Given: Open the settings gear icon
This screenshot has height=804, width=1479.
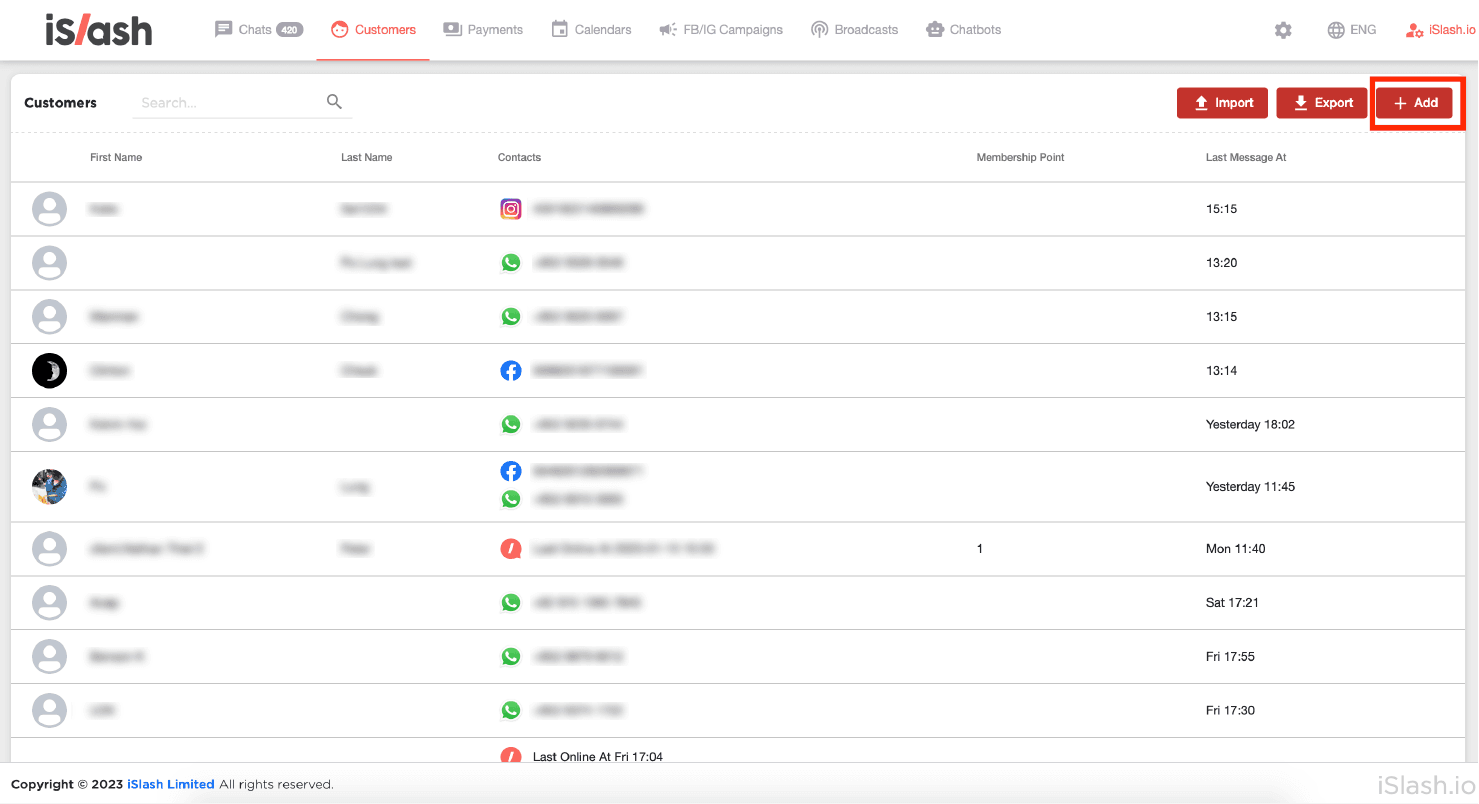Looking at the screenshot, I should (1283, 30).
